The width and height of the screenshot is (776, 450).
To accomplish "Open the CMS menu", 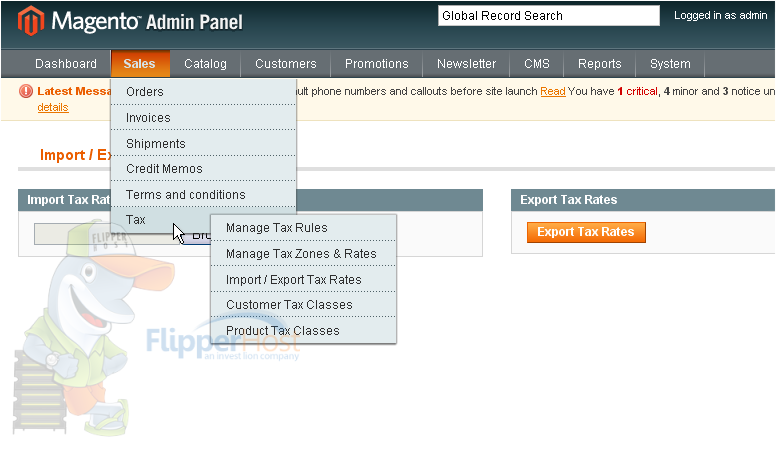I will point(537,64).
